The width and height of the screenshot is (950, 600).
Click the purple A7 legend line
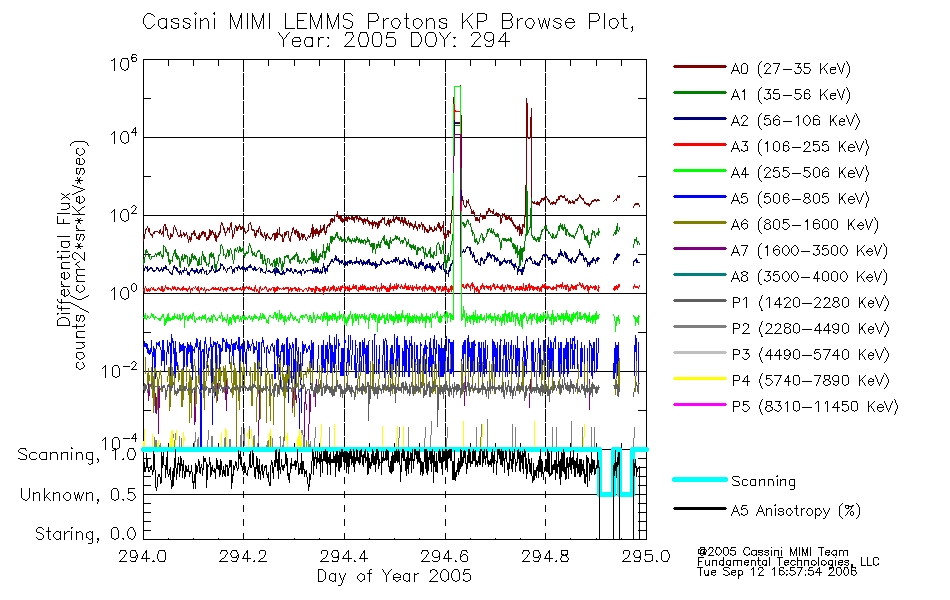click(700, 248)
